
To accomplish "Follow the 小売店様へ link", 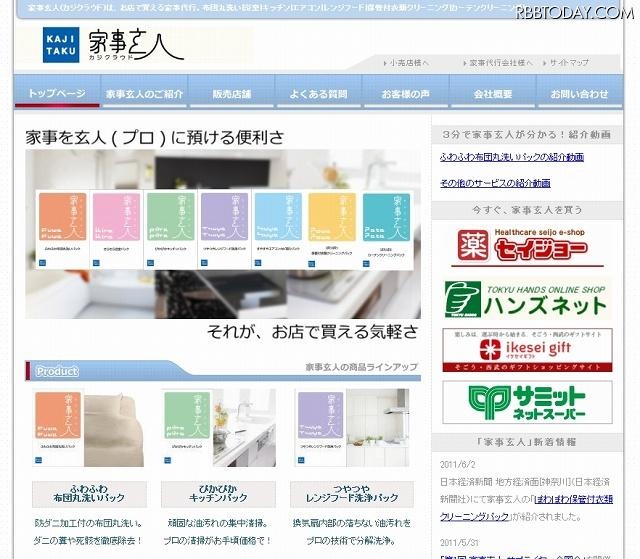I will [410, 63].
